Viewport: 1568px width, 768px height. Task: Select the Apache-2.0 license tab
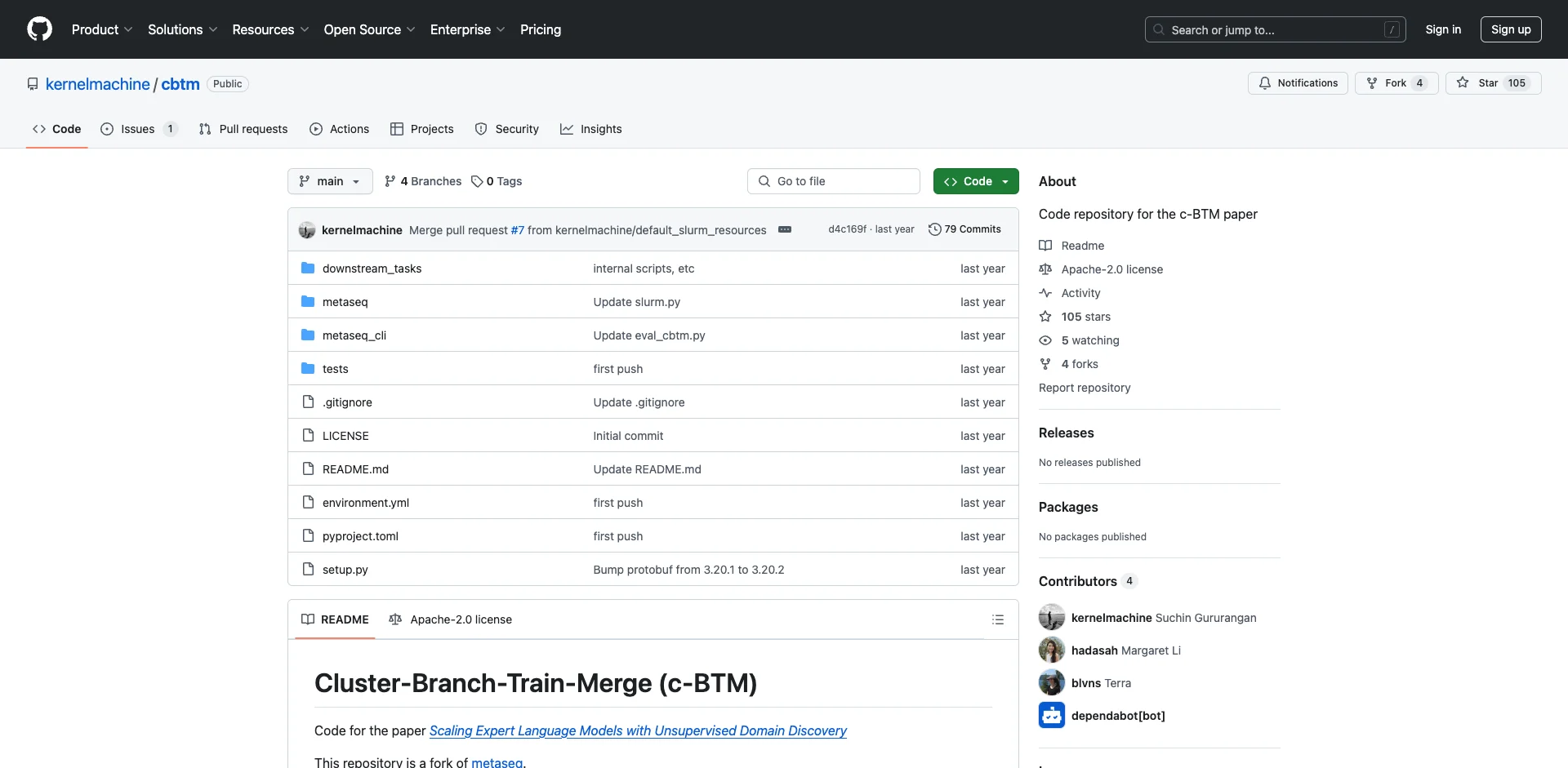click(x=451, y=619)
